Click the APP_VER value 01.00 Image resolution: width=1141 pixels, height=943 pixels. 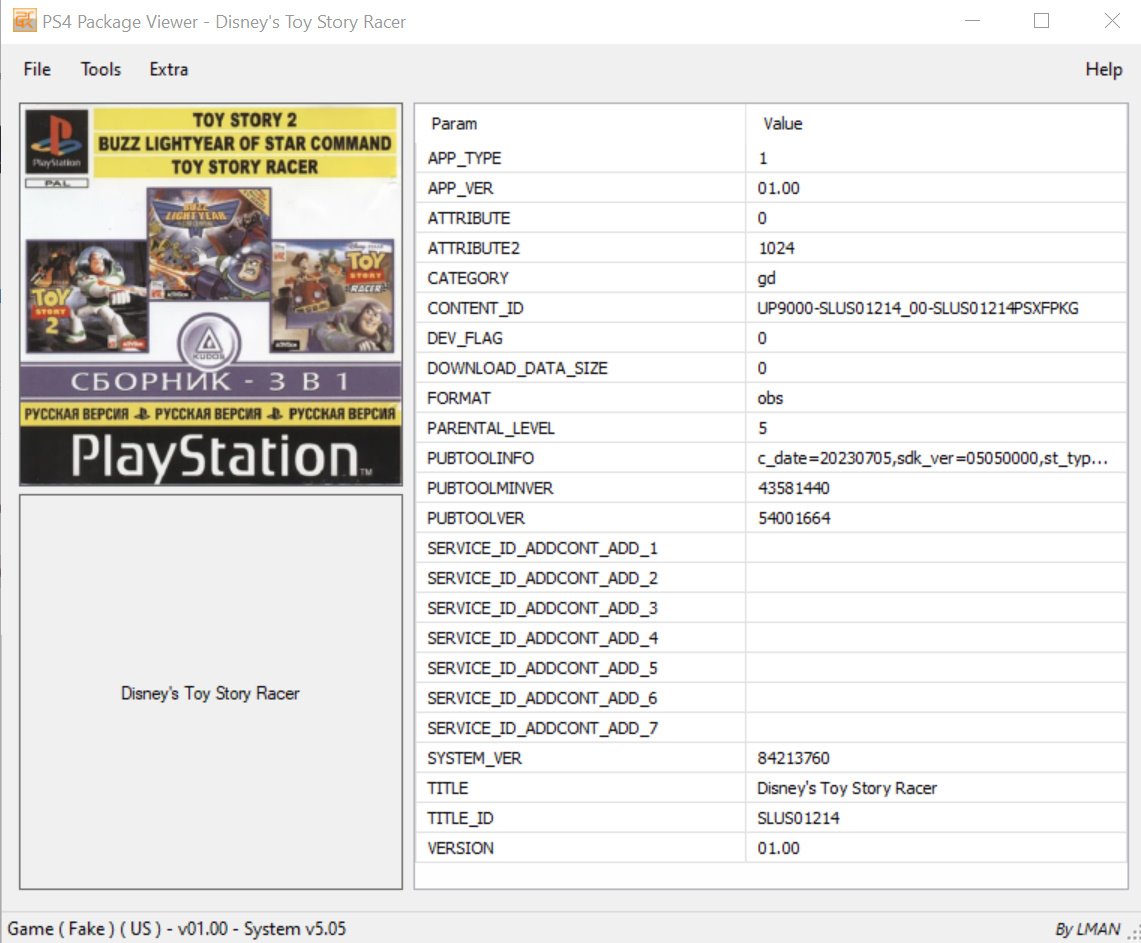pos(778,188)
